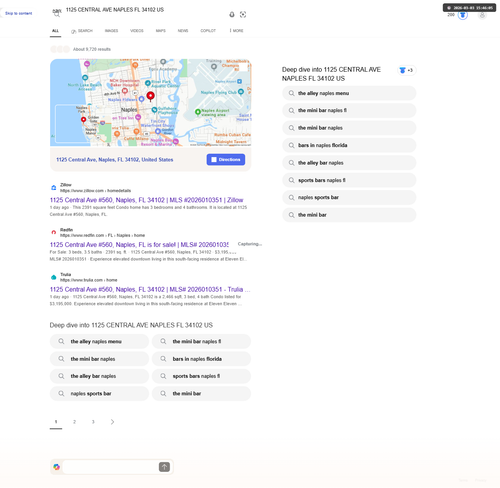Viewport: 500px width, 488px height.
Task: Select sidebar suggestion 'naples sports bar'
Action: tap(349, 197)
